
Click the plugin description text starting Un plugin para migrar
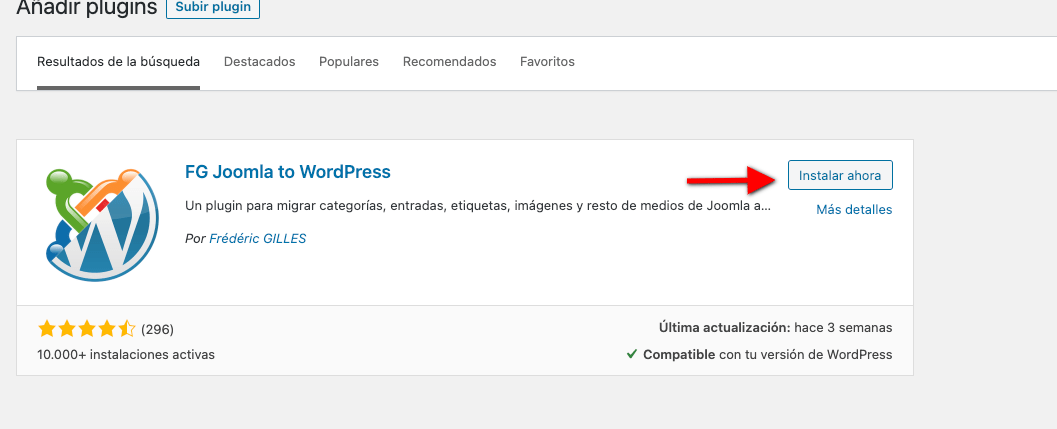477,206
